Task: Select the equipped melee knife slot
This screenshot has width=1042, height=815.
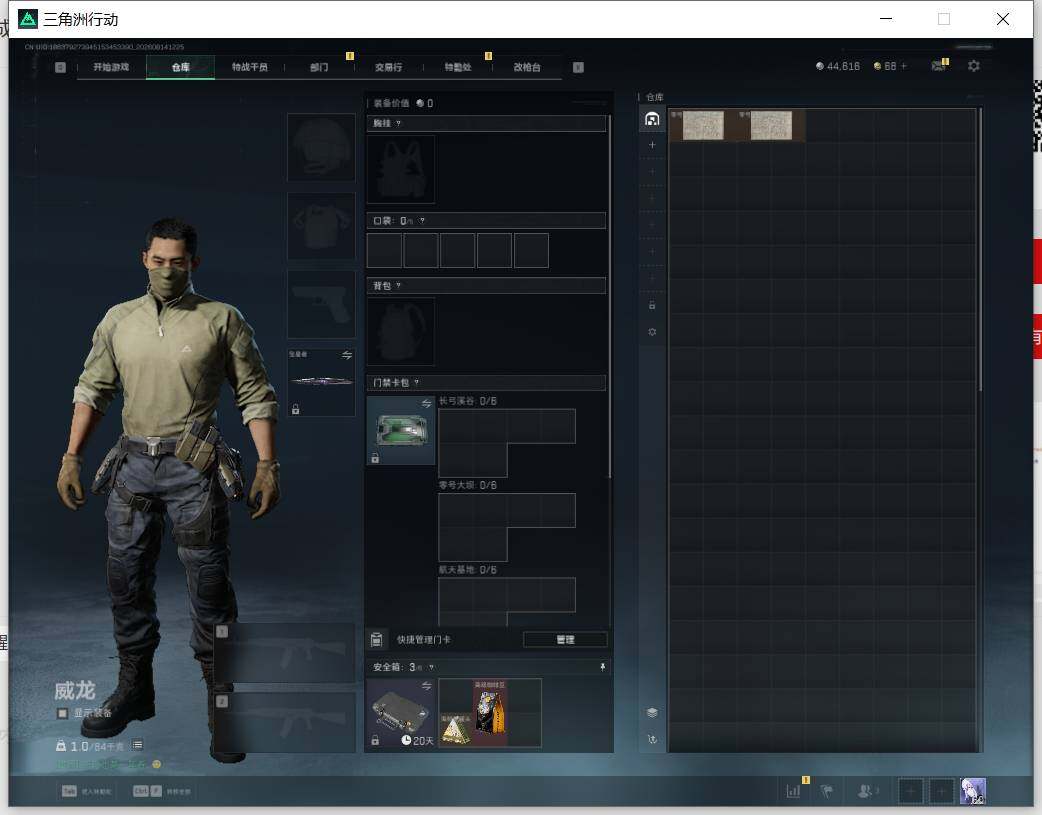Action: coord(321,382)
